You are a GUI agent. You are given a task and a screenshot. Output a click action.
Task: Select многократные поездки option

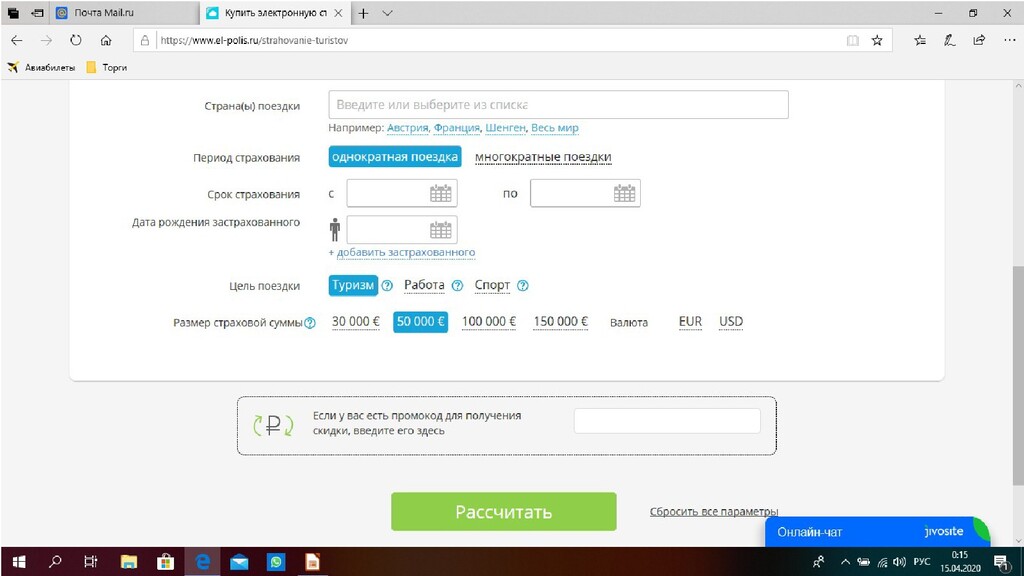pos(543,157)
